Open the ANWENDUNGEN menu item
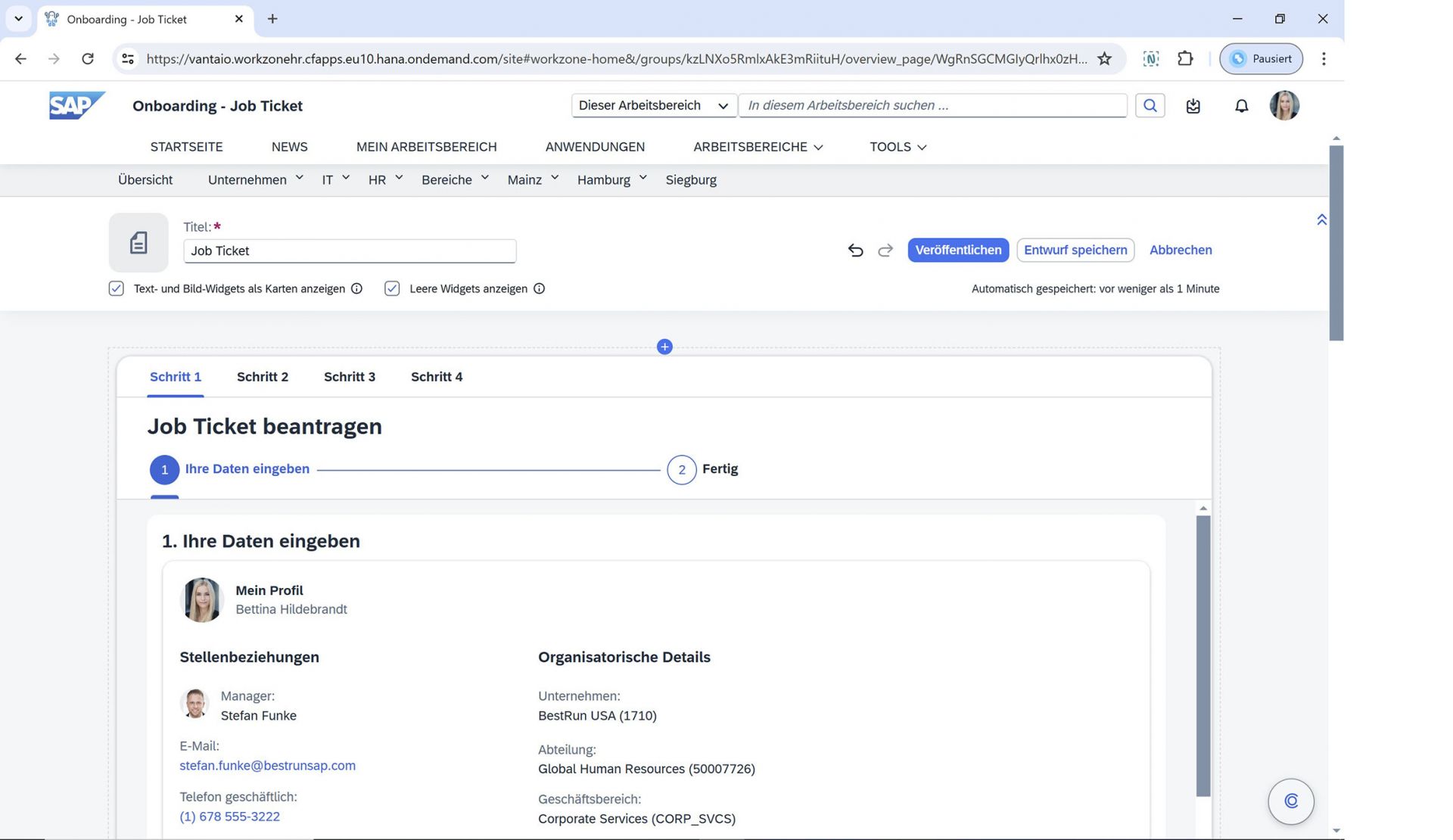 coord(595,147)
